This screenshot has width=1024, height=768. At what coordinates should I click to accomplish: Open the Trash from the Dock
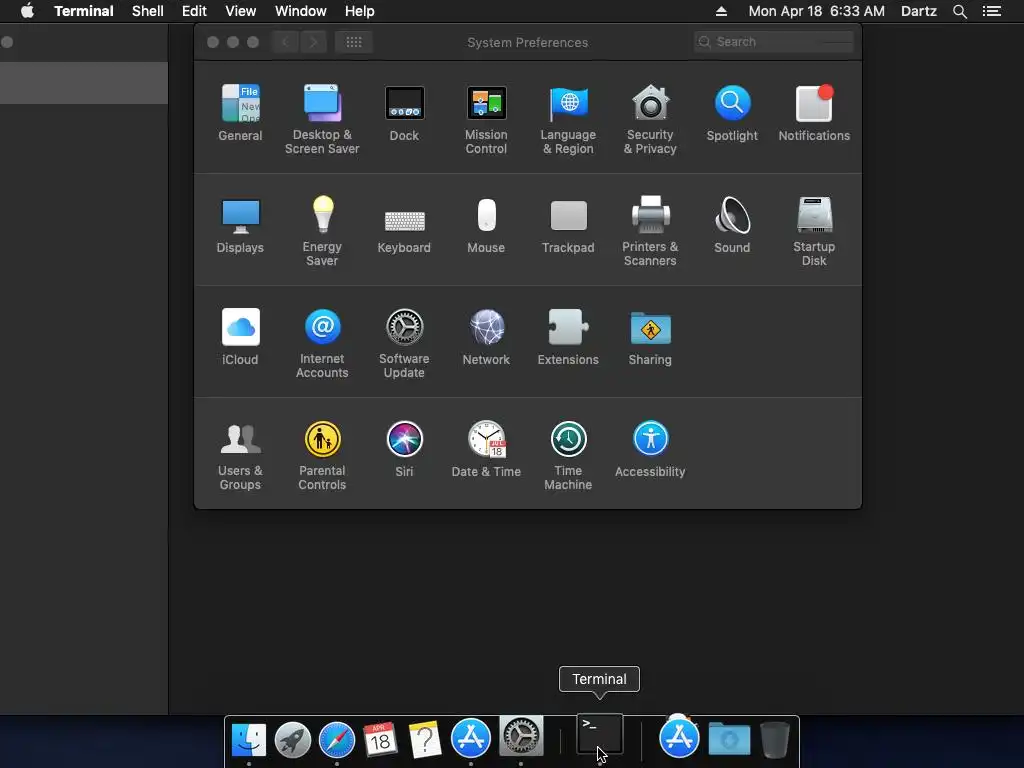(775, 740)
